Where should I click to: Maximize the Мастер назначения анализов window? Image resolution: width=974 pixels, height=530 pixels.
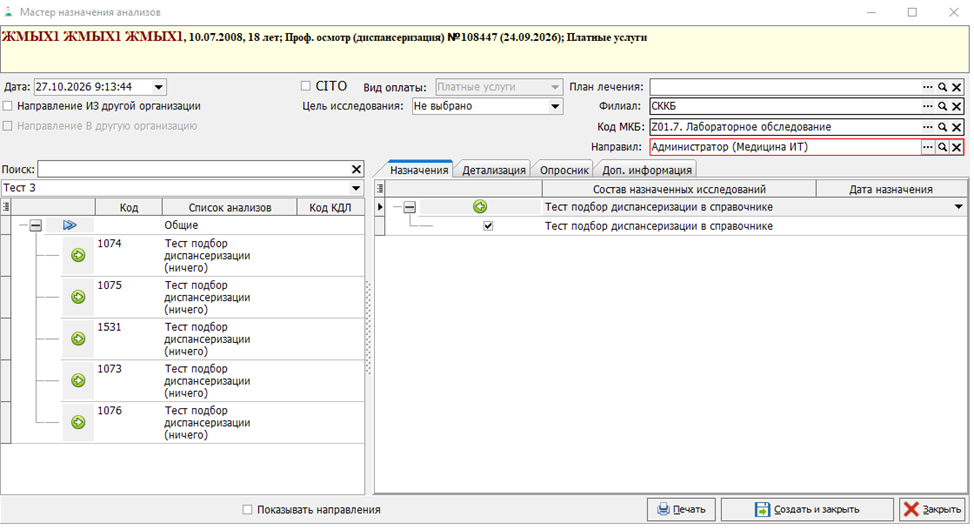pos(912,12)
